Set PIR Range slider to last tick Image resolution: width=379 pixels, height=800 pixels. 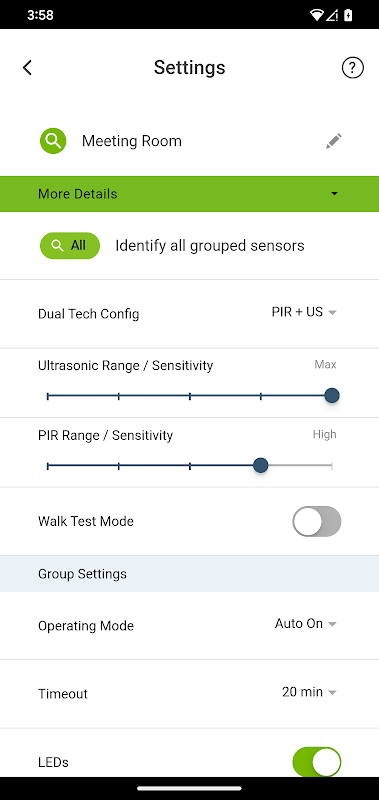(x=332, y=465)
